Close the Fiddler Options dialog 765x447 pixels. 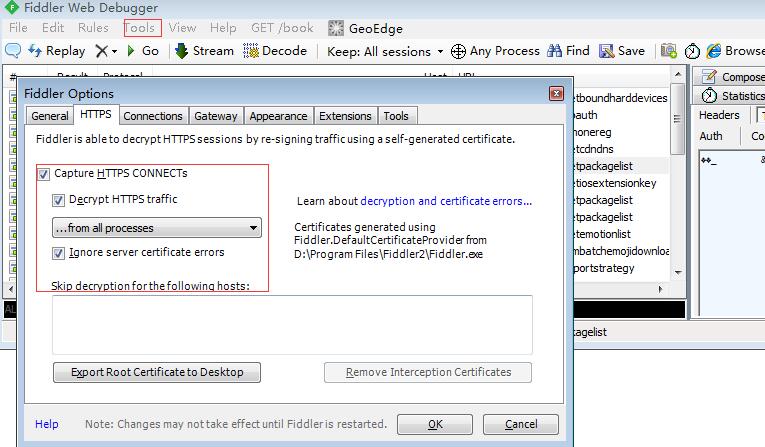coord(556,94)
